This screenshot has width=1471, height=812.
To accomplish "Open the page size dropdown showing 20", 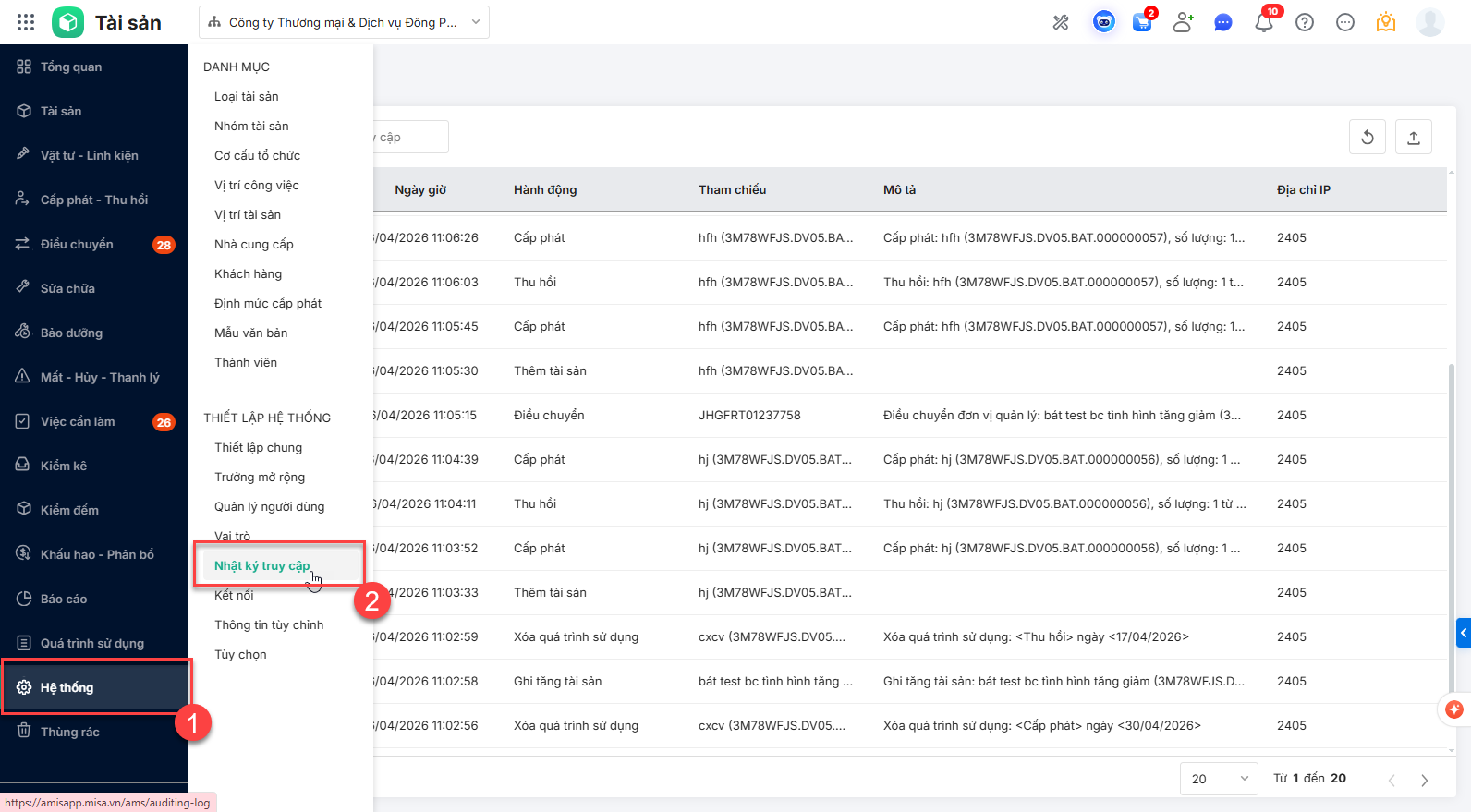I will pyautogui.click(x=1219, y=779).
